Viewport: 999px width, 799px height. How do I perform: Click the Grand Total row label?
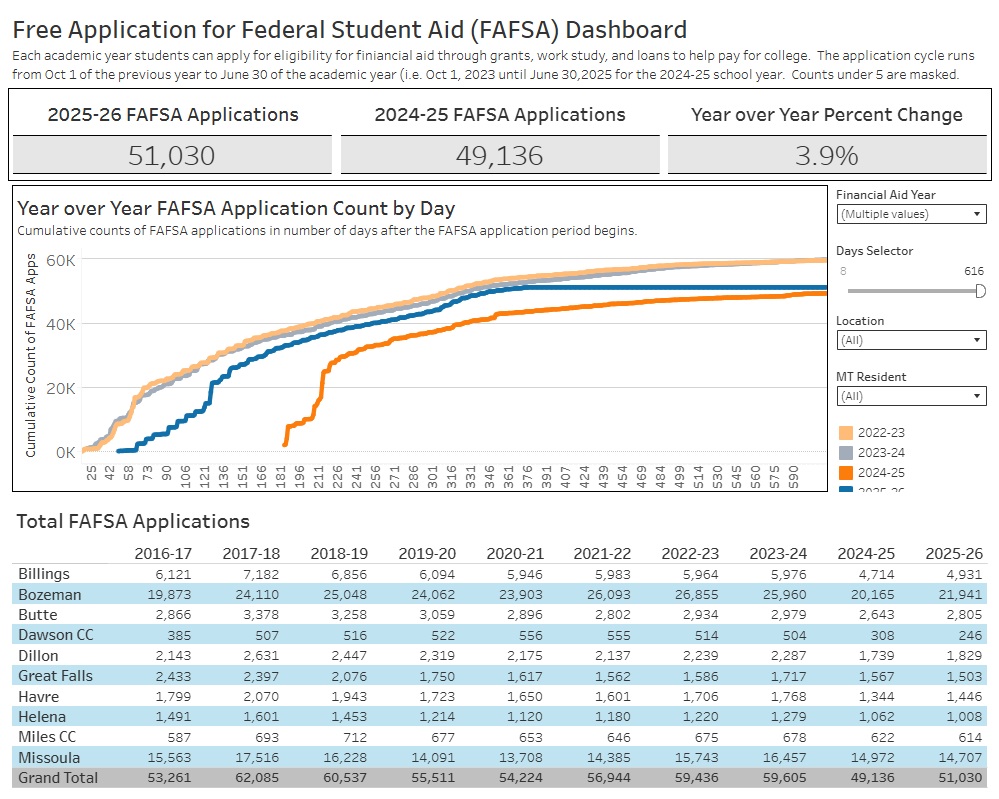tap(50, 777)
